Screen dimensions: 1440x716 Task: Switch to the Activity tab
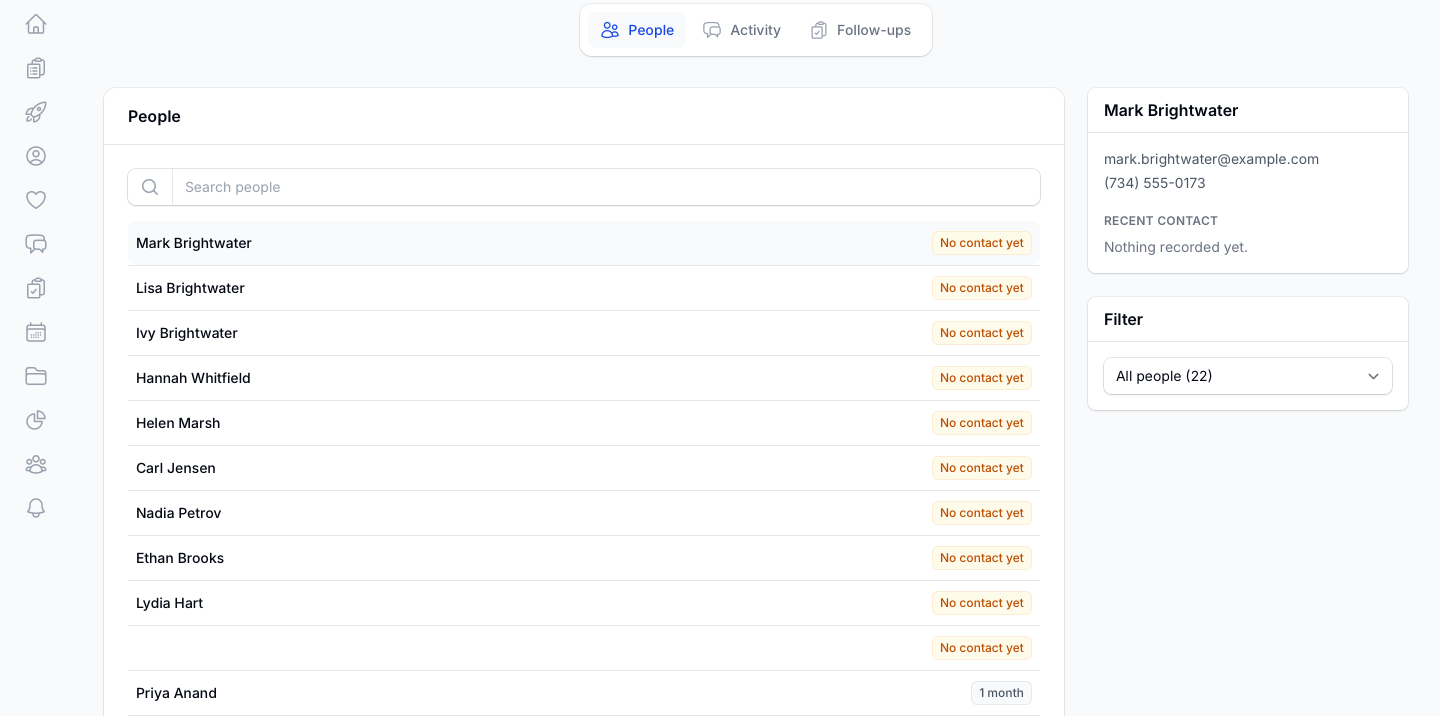741,30
